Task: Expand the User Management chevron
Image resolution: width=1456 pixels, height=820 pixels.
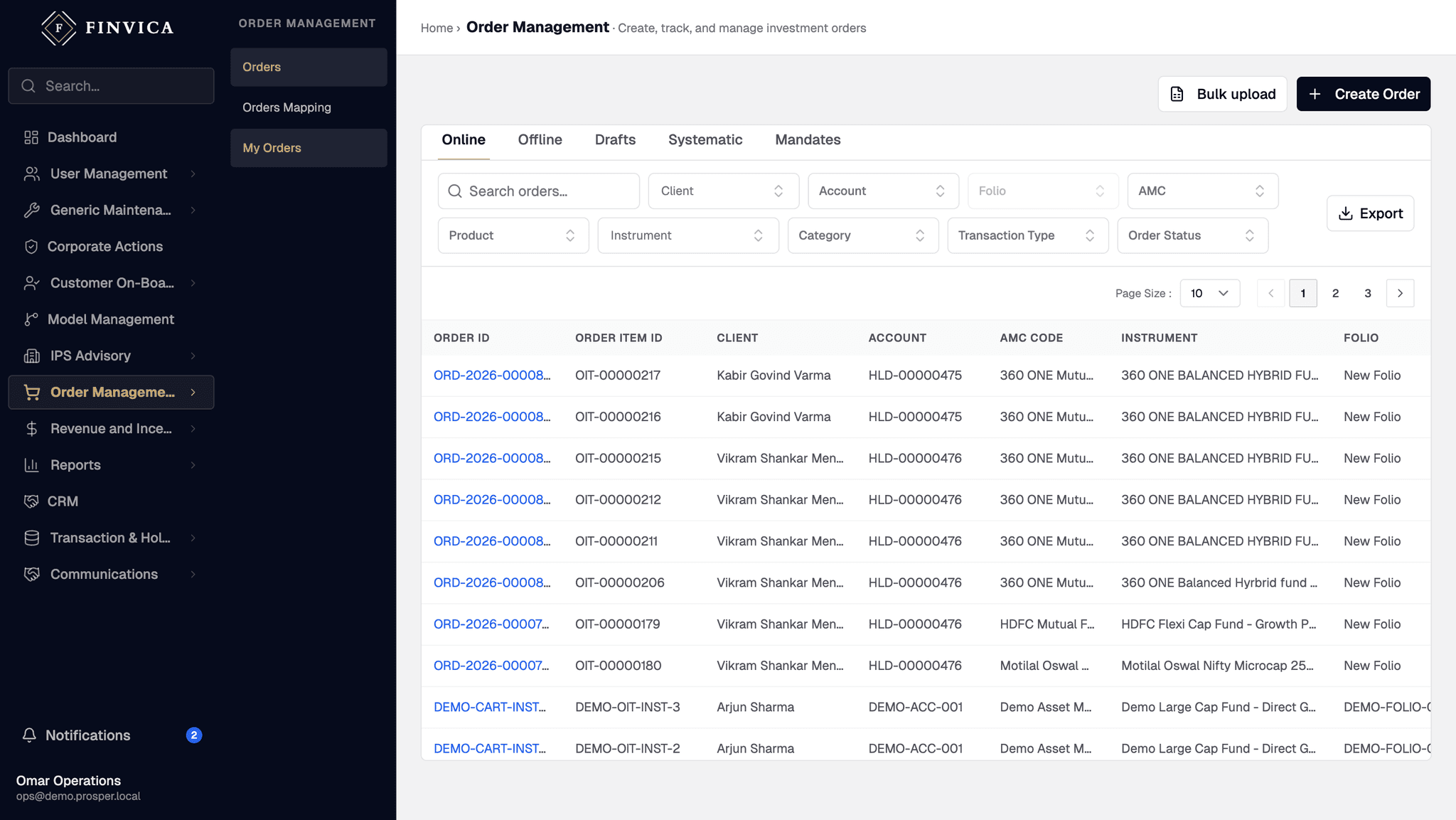Action: tap(193, 174)
